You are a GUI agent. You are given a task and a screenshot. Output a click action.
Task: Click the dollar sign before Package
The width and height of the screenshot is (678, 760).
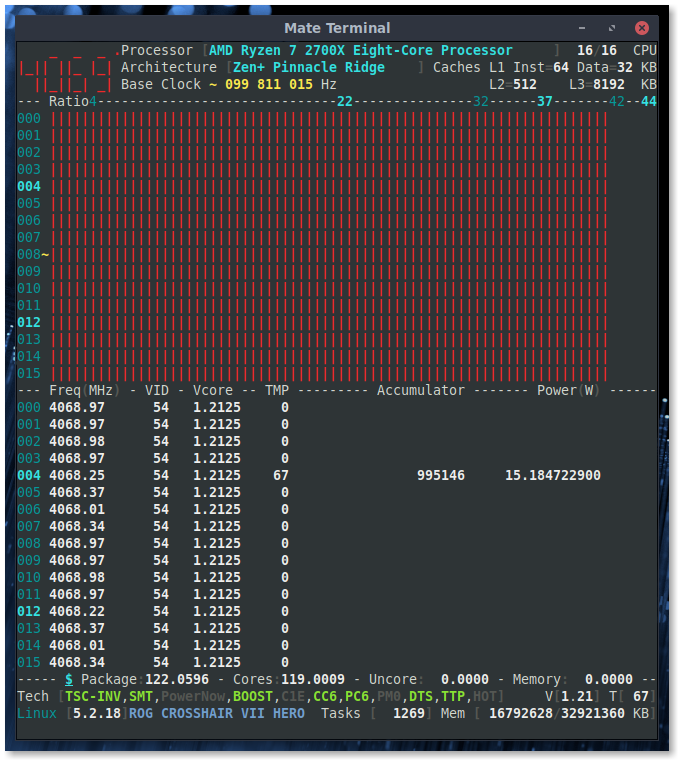[x=69, y=680]
